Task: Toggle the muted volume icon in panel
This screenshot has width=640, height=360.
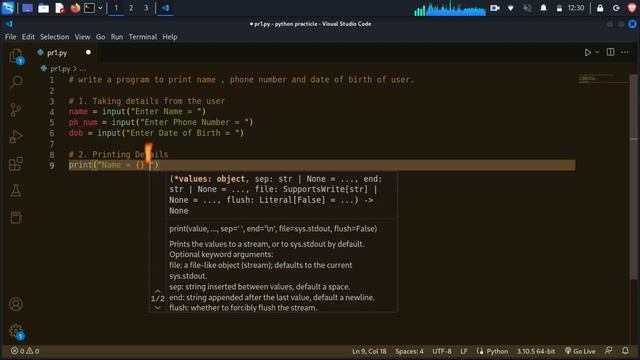Action: [527, 8]
